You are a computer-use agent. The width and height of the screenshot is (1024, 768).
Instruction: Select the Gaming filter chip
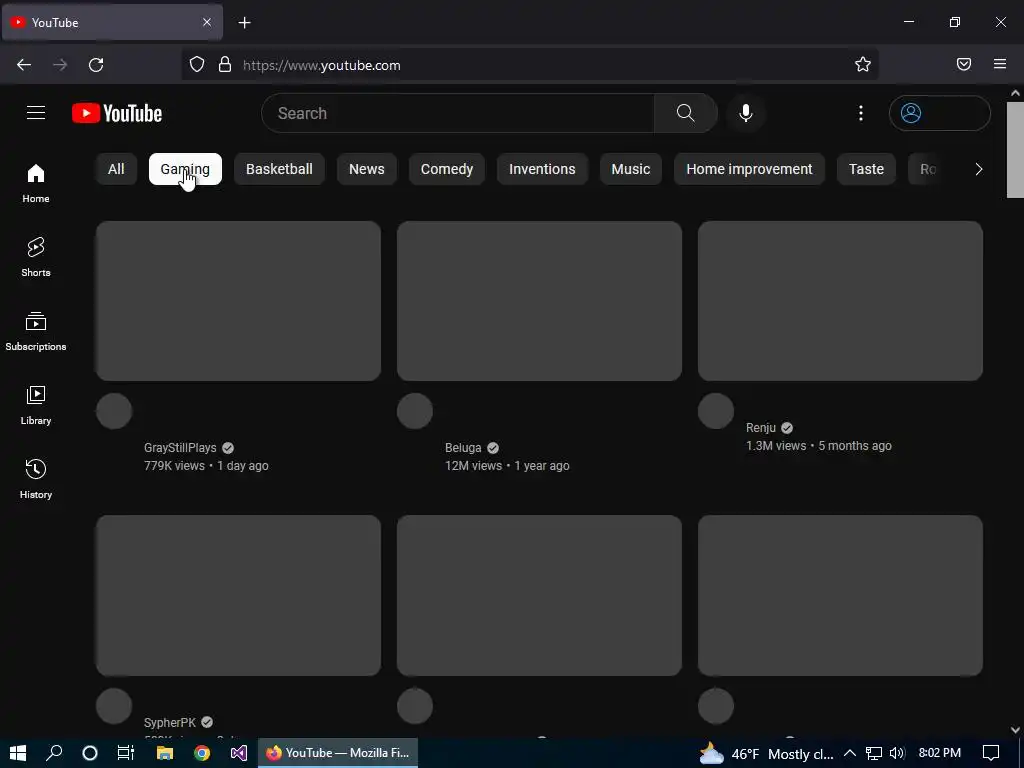(x=185, y=169)
